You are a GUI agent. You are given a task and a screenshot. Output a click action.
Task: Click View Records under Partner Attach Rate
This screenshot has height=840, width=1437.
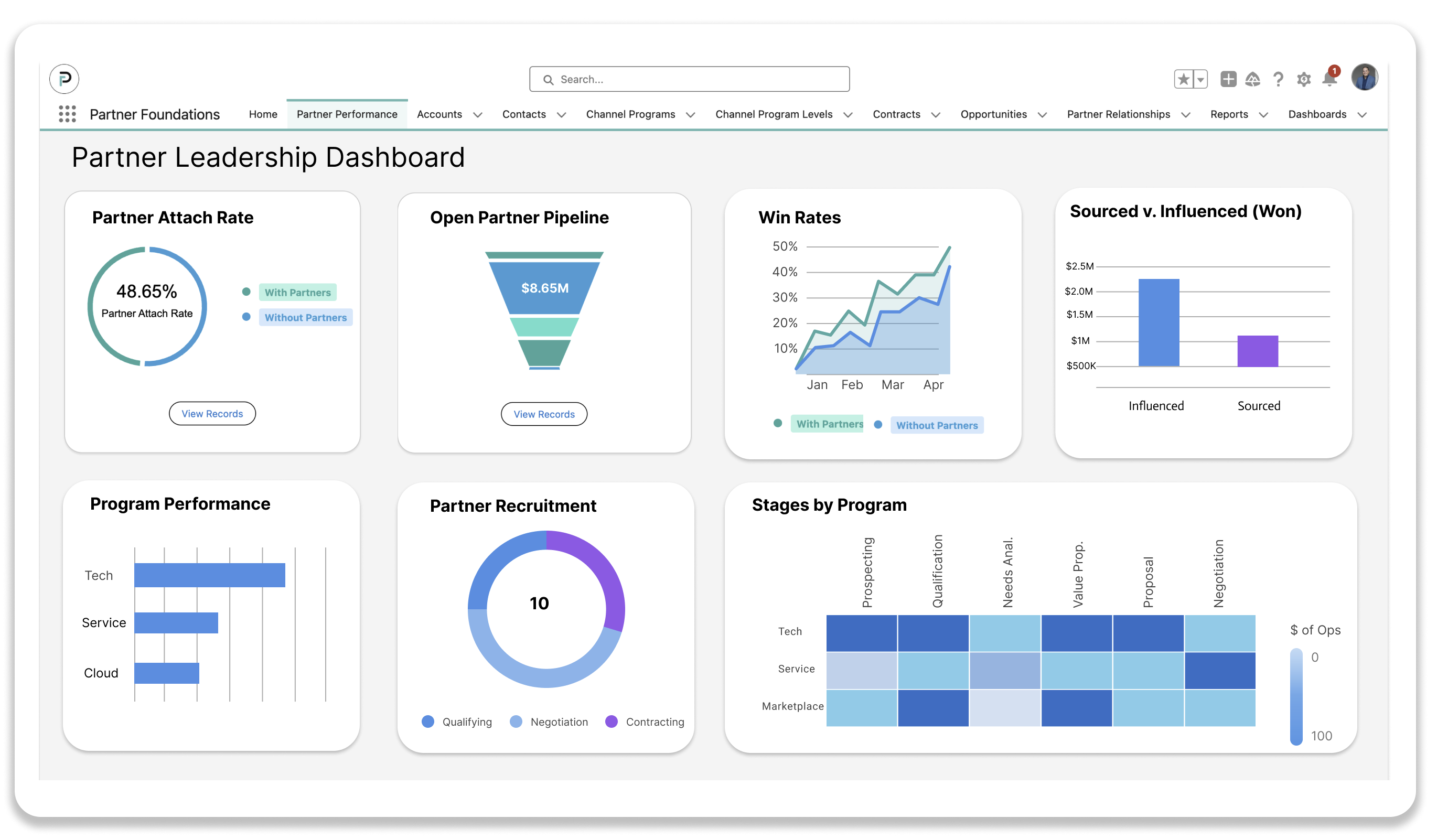(212, 413)
